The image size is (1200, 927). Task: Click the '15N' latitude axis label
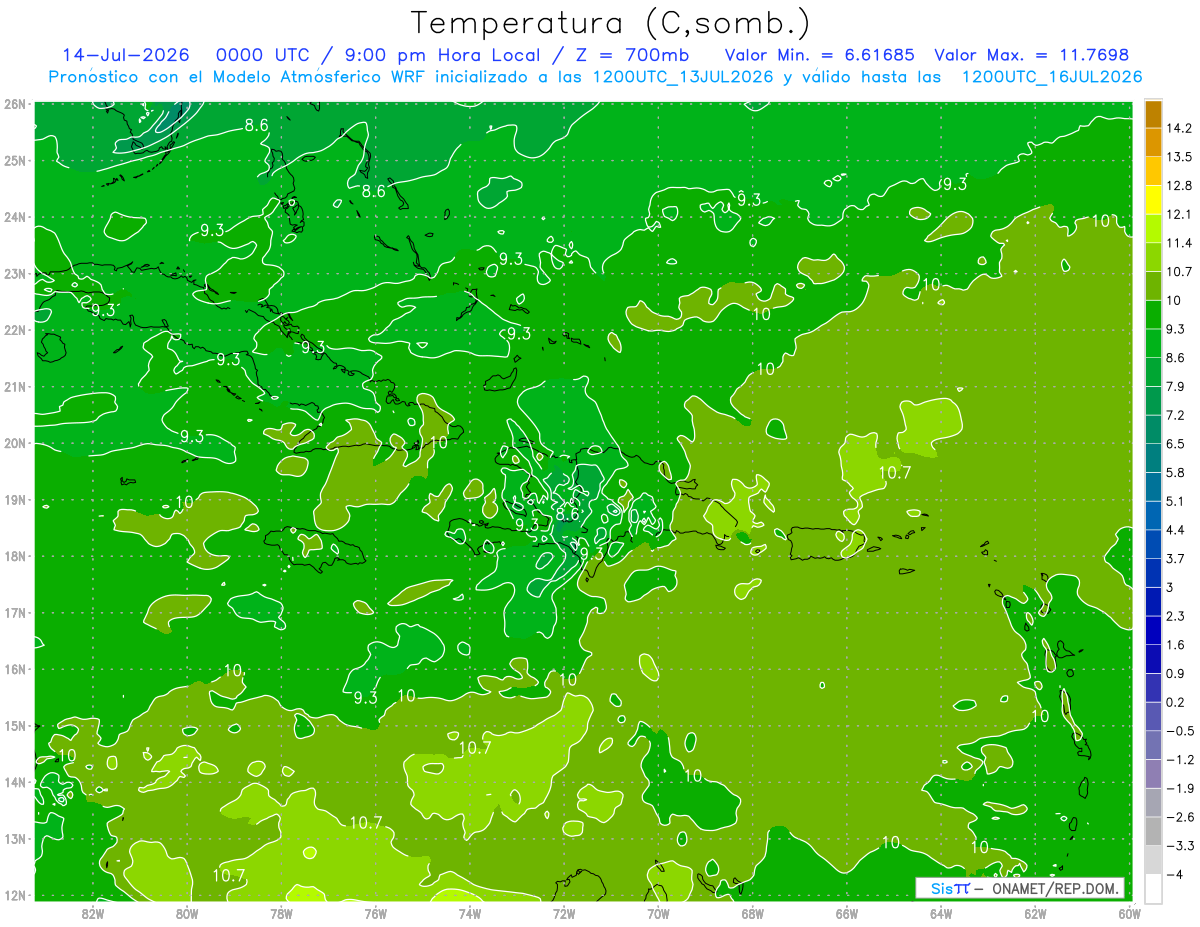pos(14,726)
